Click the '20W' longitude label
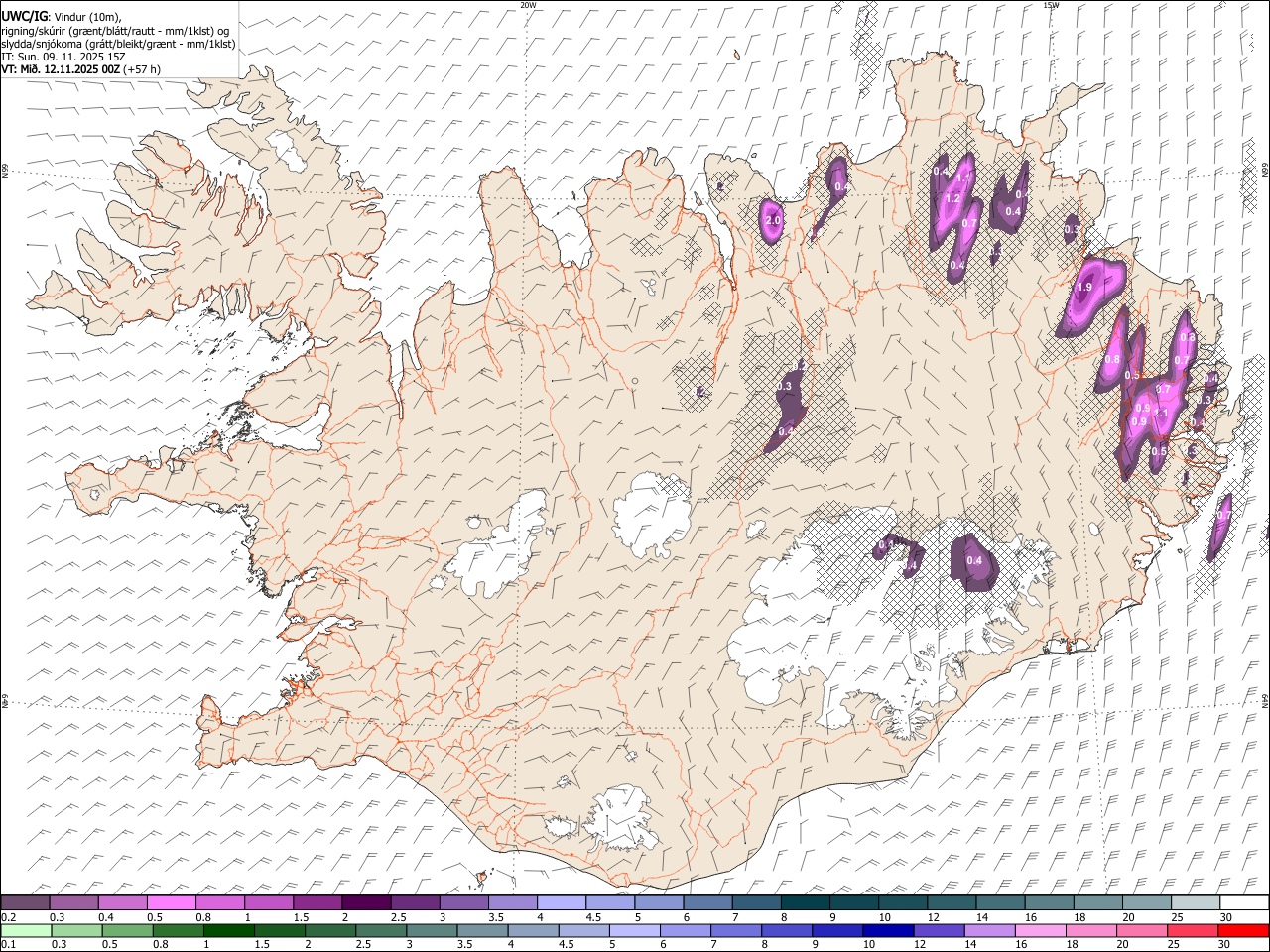 point(528,5)
